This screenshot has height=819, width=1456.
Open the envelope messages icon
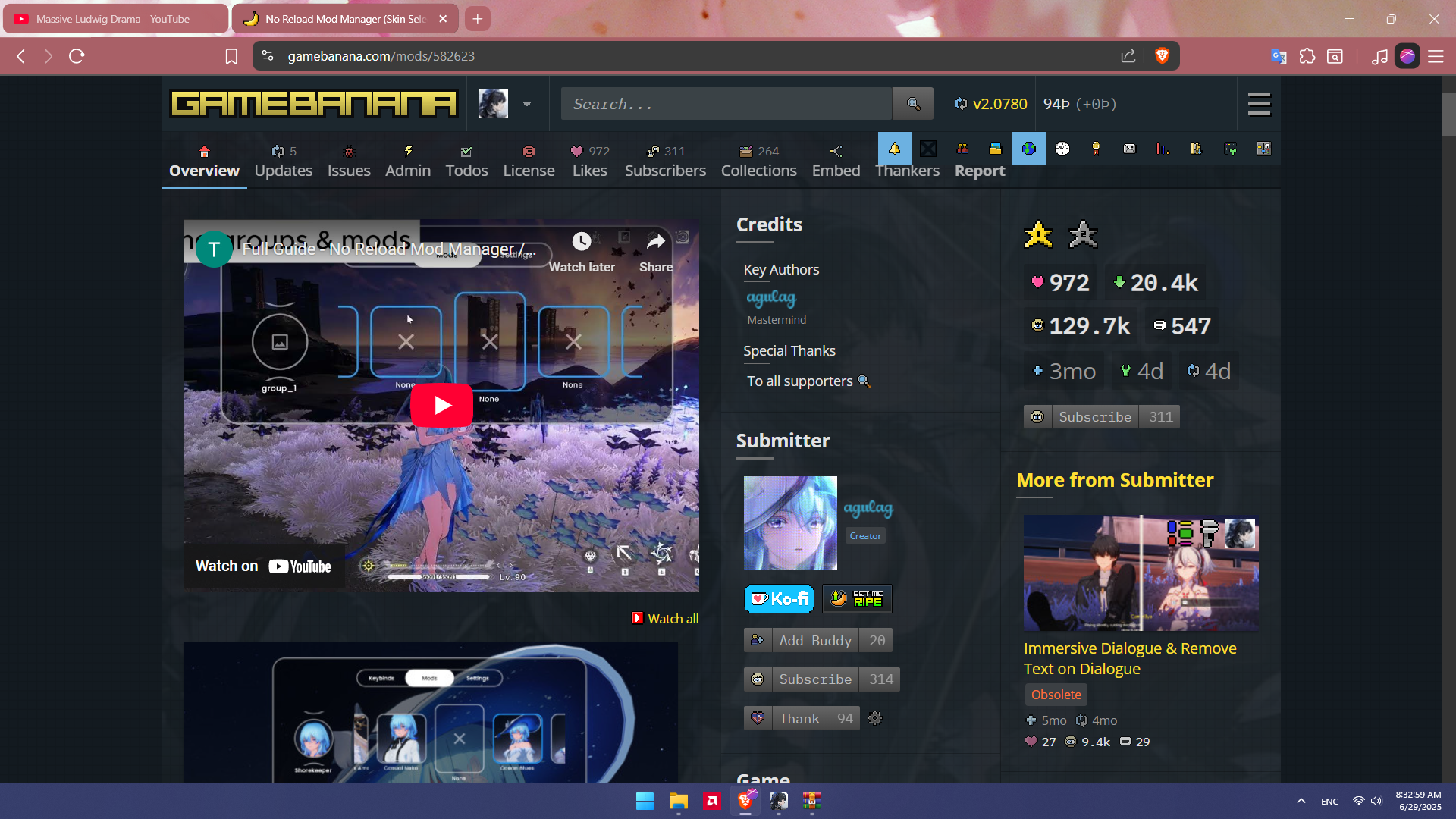click(1130, 149)
